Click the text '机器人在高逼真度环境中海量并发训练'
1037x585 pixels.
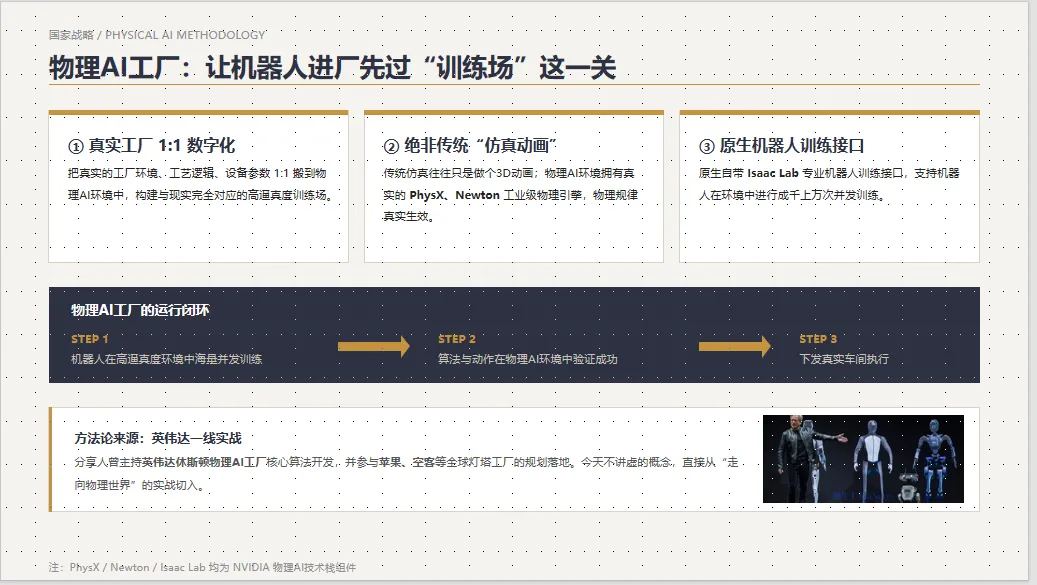(x=167, y=359)
